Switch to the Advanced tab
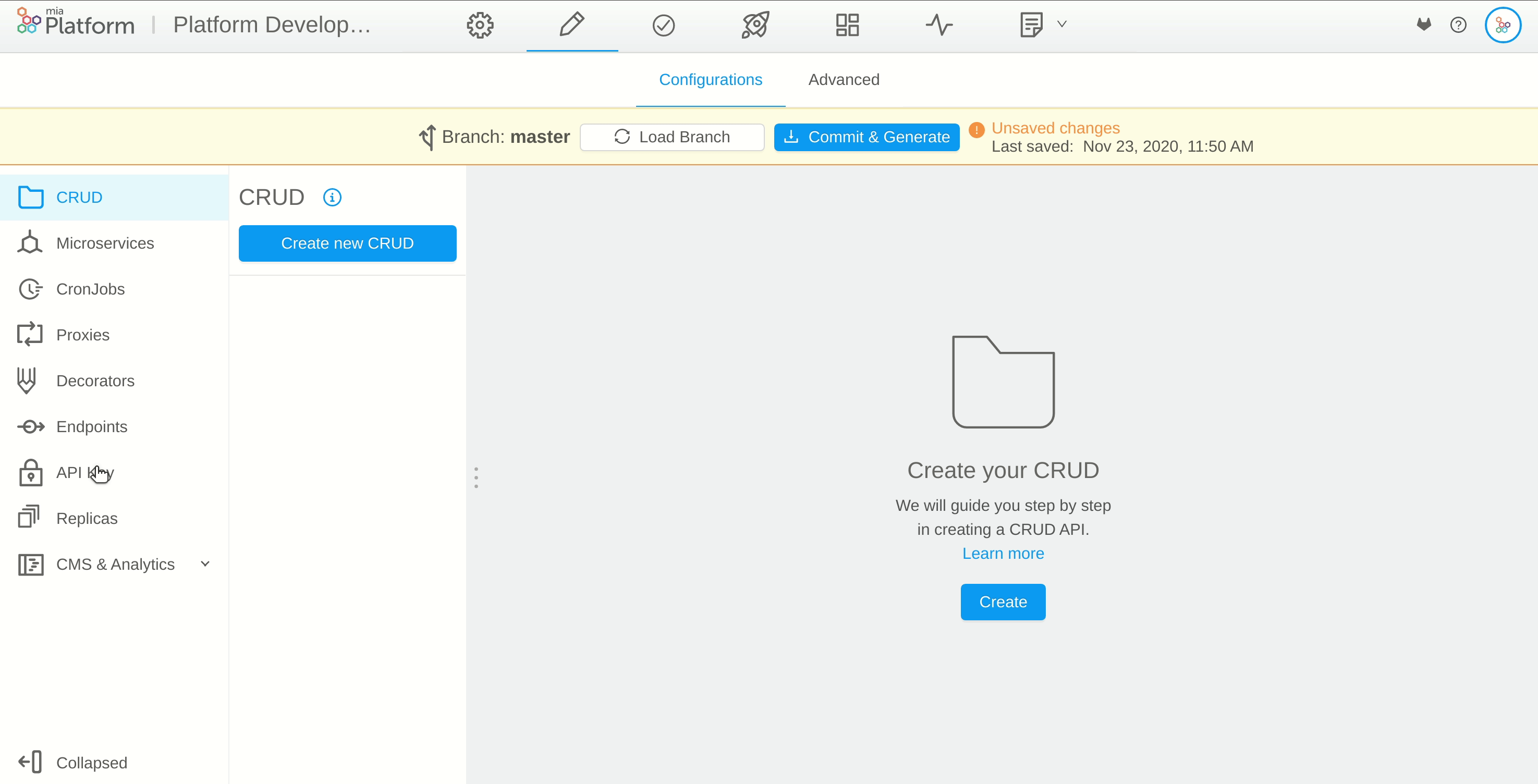Viewport: 1538px width, 784px height. tap(844, 79)
